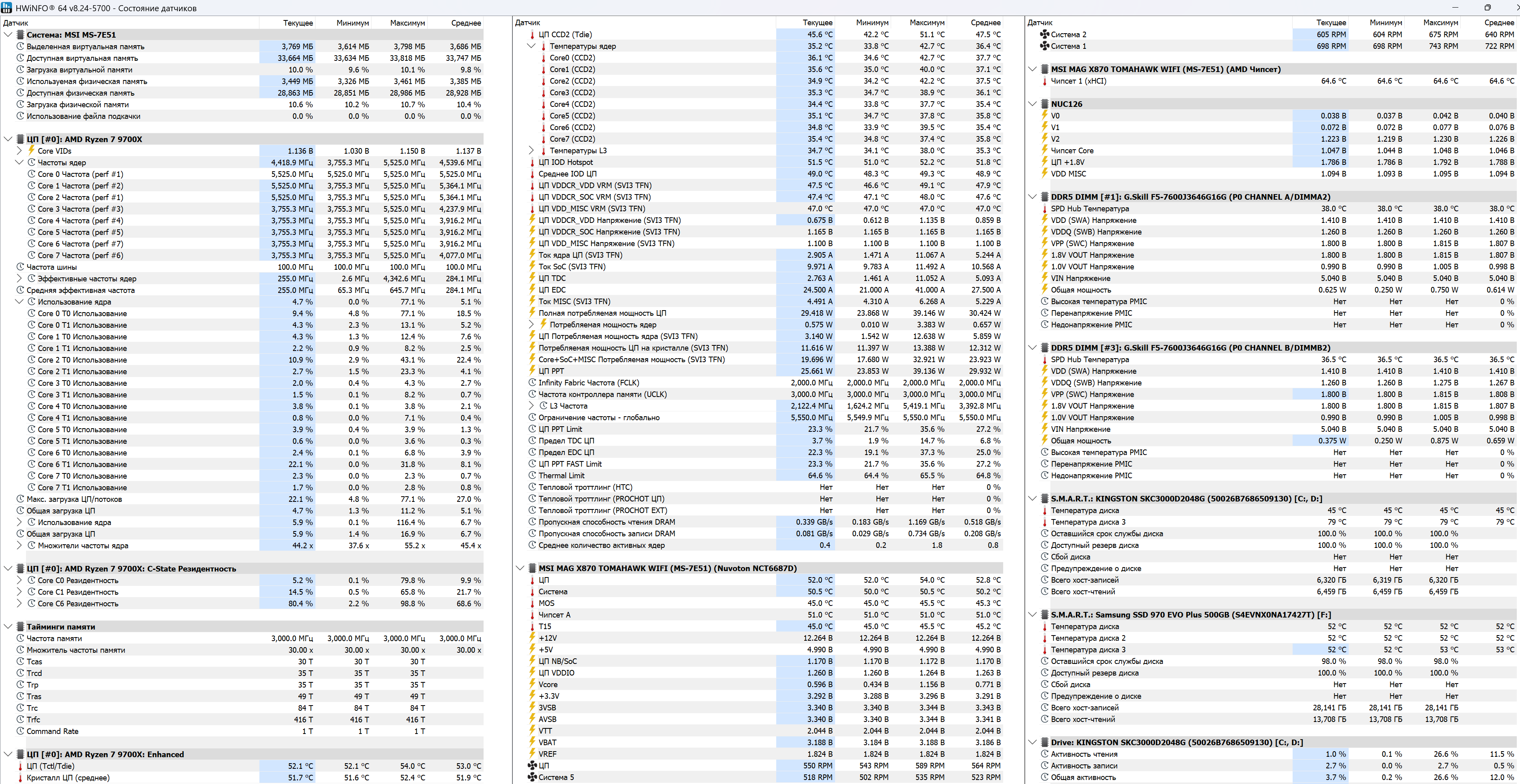Click the fan icon beside Система 2
Viewport: 1520px width, 784px height.
1044,34
